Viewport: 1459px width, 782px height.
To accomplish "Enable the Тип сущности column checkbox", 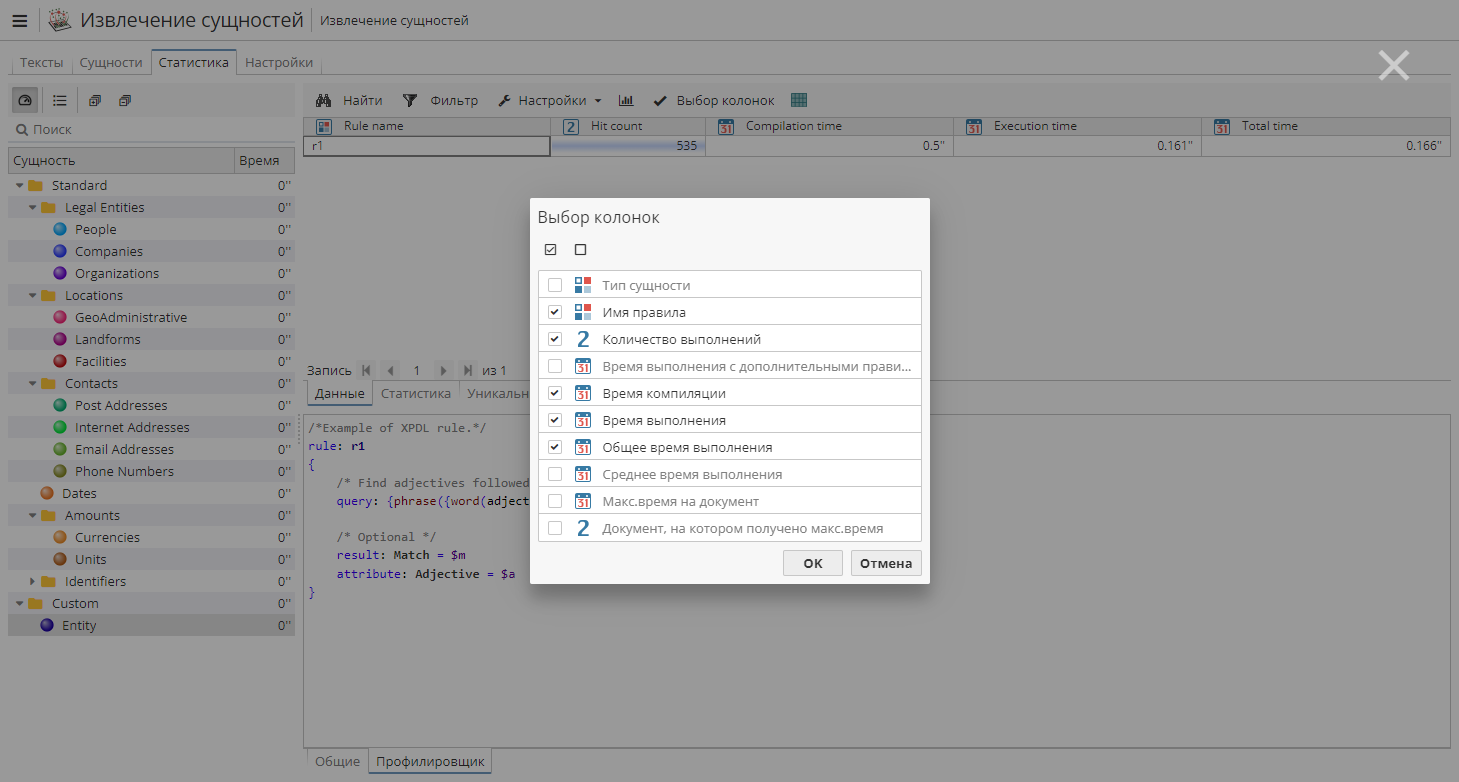I will tap(555, 285).
